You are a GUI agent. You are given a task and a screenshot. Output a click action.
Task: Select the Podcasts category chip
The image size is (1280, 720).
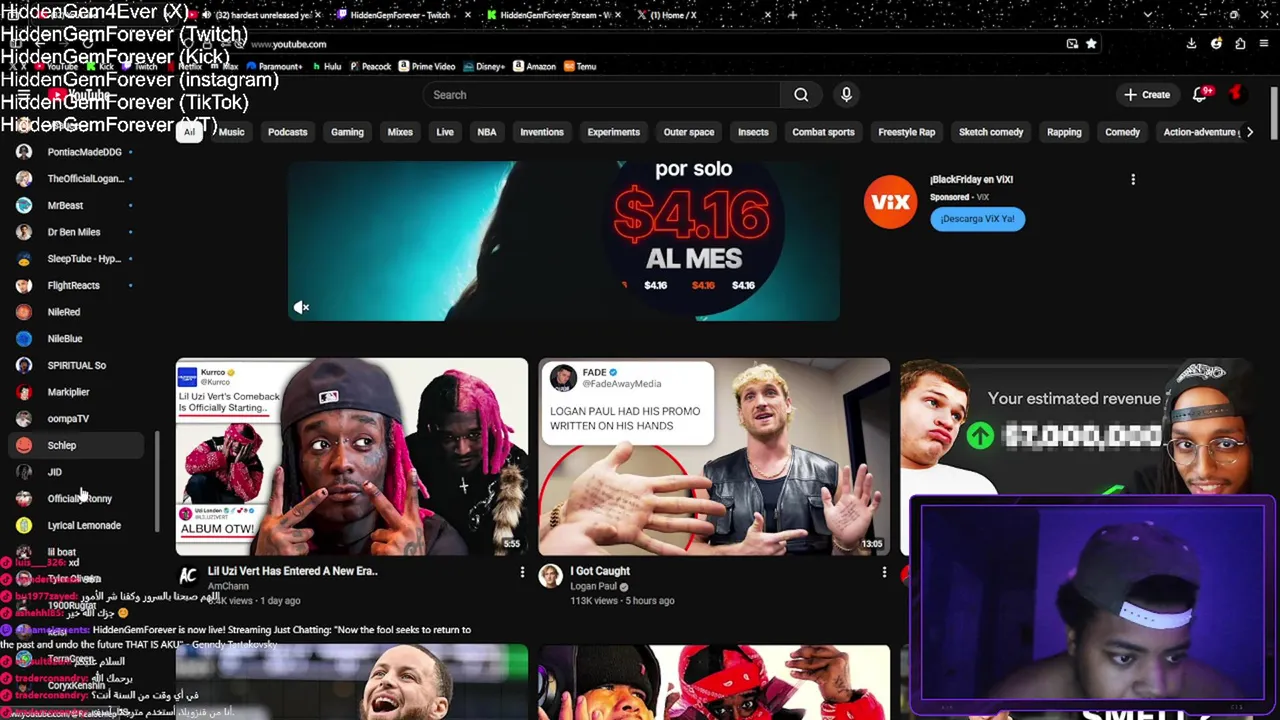pyautogui.click(x=288, y=132)
